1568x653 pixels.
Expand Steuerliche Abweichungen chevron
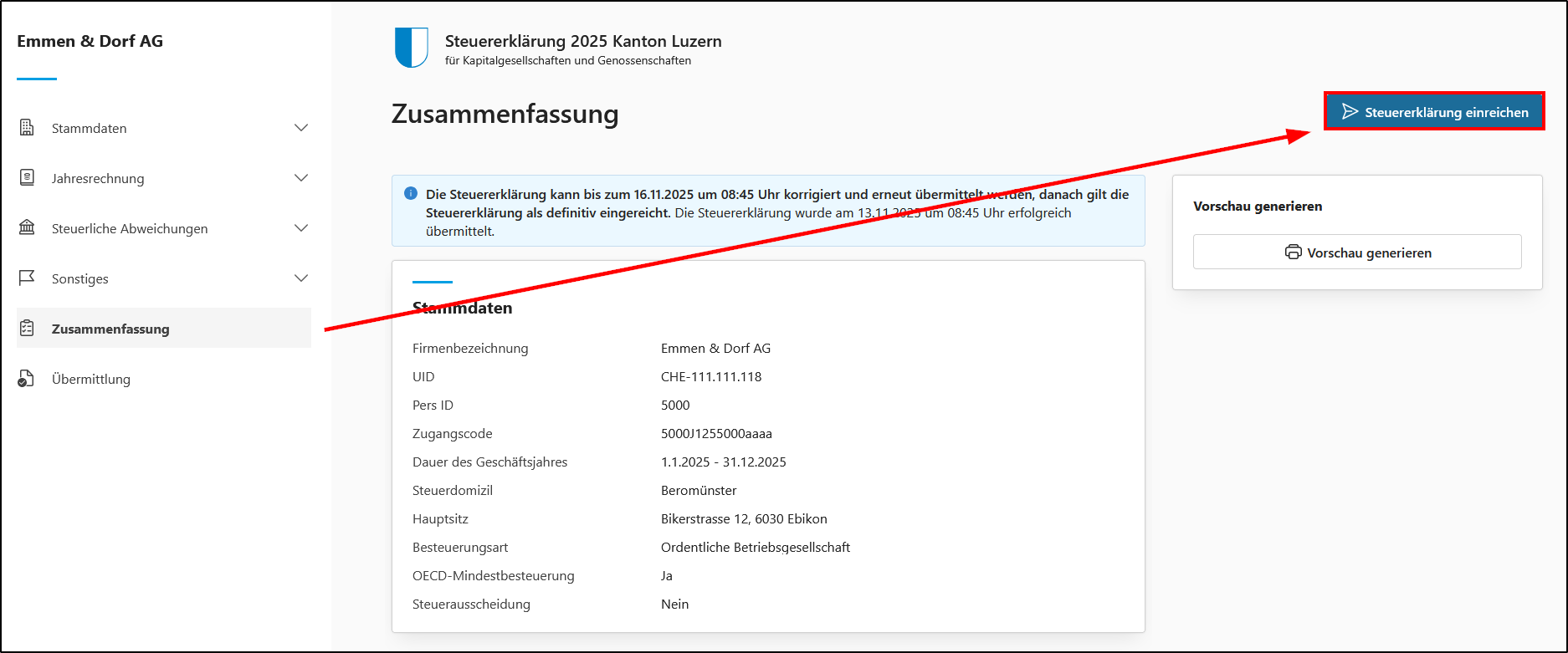[x=301, y=228]
